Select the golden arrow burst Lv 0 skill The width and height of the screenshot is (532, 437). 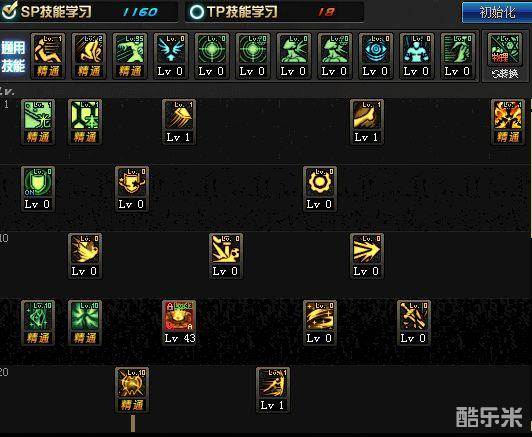point(367,256)
